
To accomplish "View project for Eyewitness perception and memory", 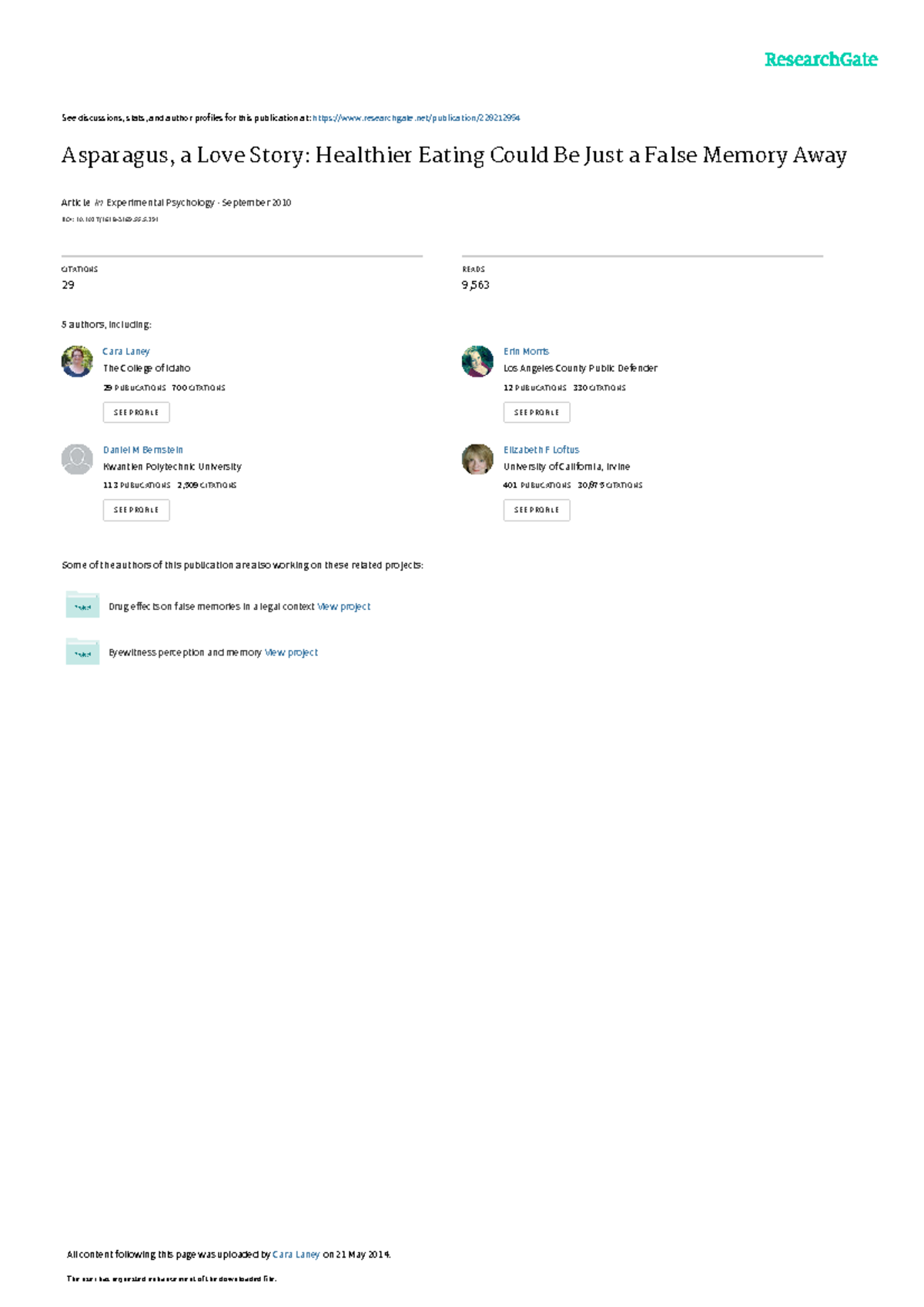I will click(x=291, y=652).
